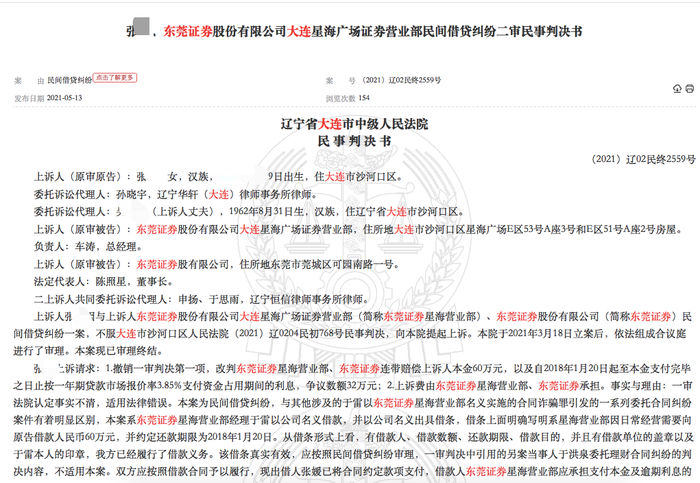The width and height of the screenshot is (700, 483).
Task: Click red 大连 in 辽宁华轩（大连）律师事务所
Action: (x=219, y=195)
